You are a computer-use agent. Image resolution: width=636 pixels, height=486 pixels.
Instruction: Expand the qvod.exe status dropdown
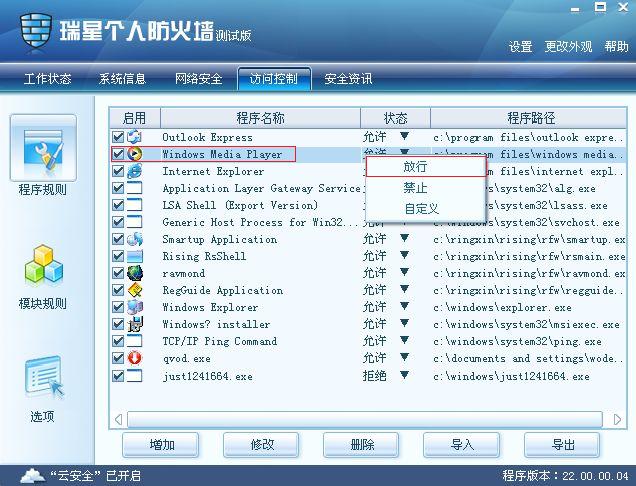pos(404,357)
